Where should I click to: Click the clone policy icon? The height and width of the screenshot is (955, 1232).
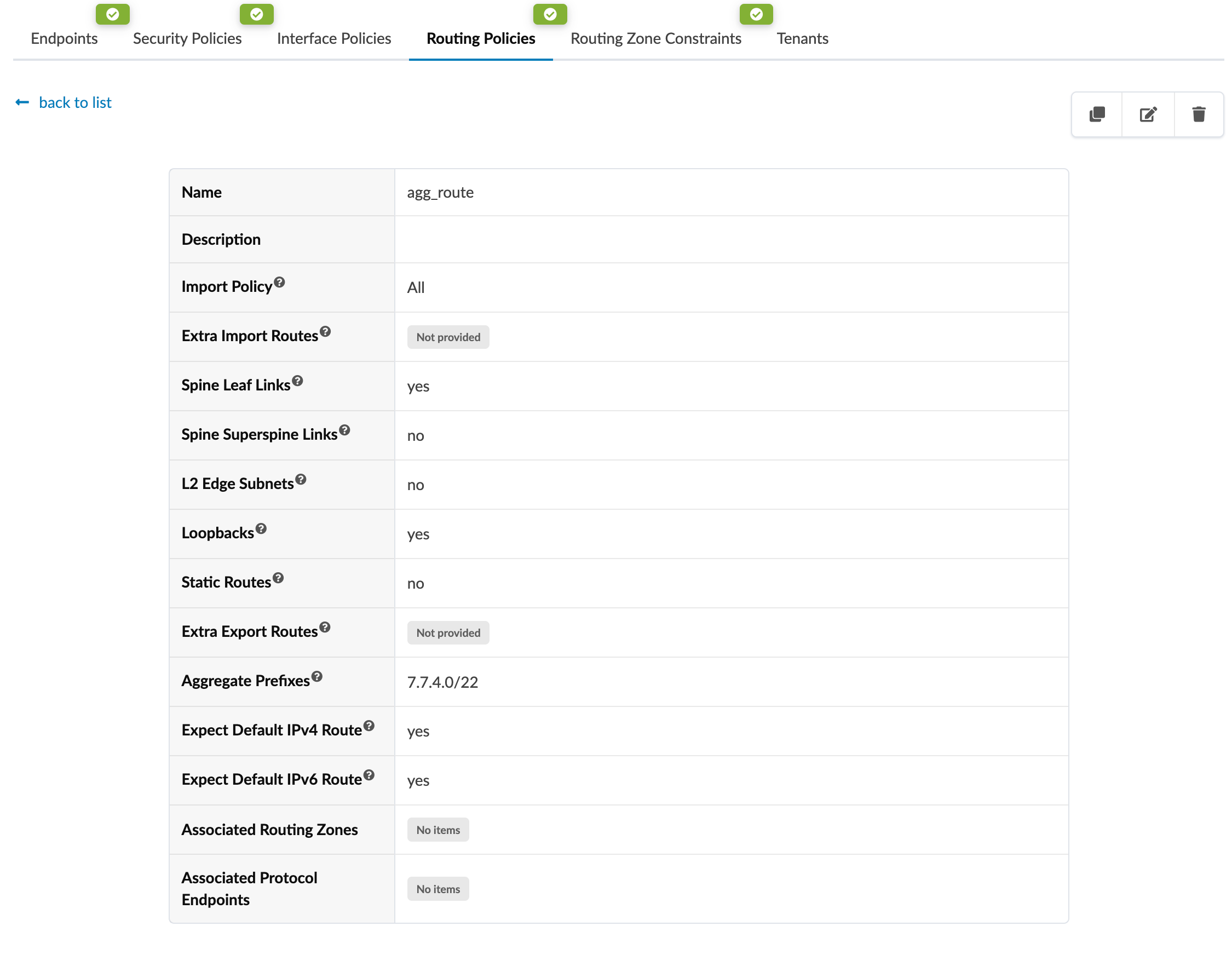pos(1097,114)
